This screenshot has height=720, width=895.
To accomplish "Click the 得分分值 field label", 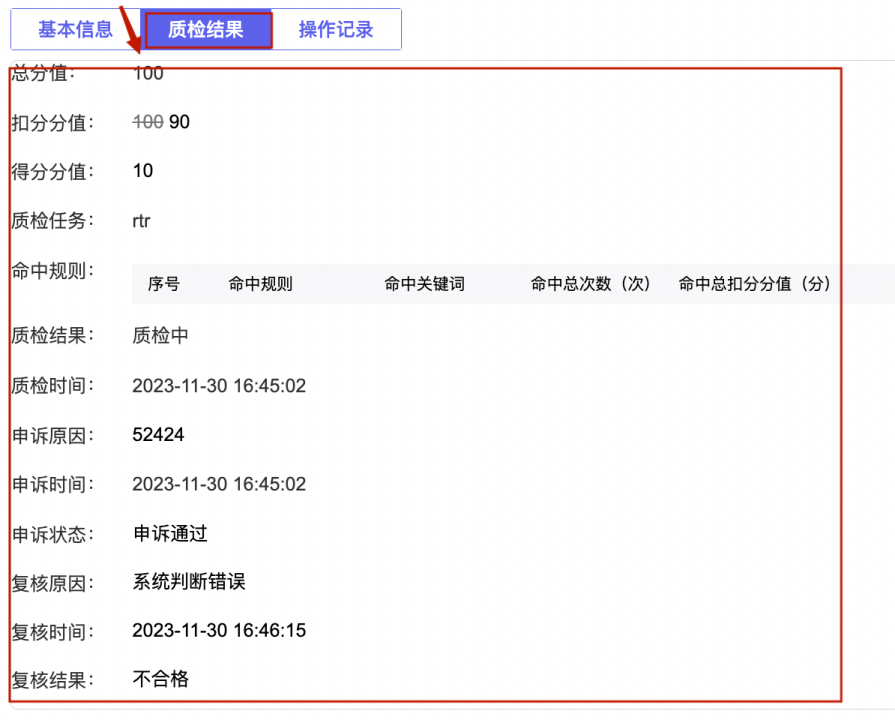I will 53,171.
